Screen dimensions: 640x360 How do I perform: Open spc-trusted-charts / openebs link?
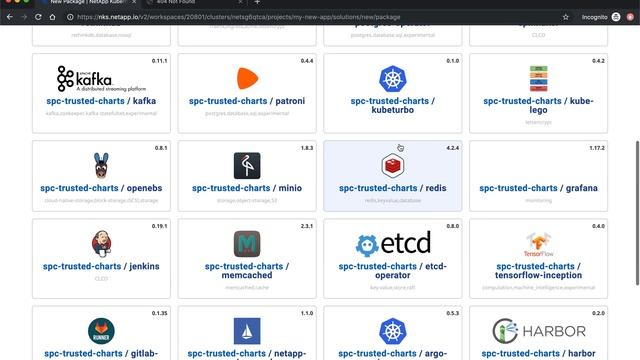click(x=101, y=188)
